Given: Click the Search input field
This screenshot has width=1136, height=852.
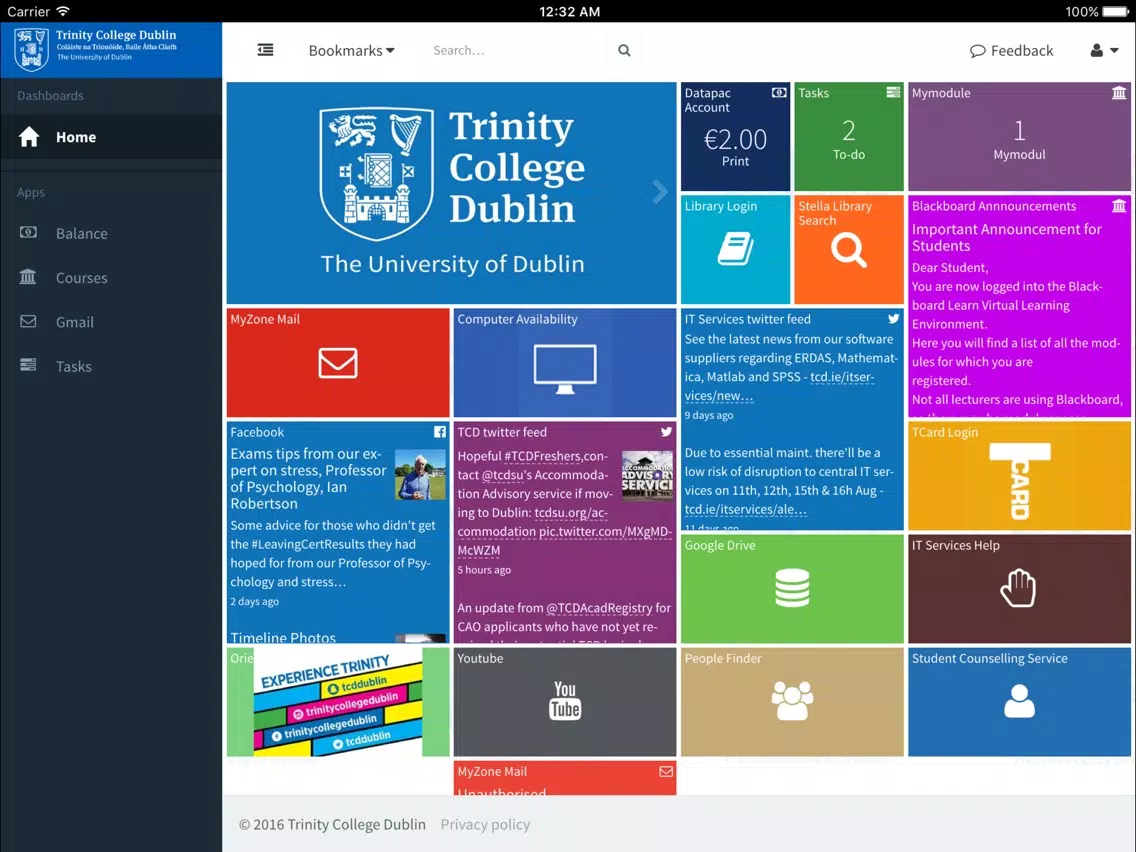Looking at the screenshot, I should pyautogui.click(x=518, y=51).
